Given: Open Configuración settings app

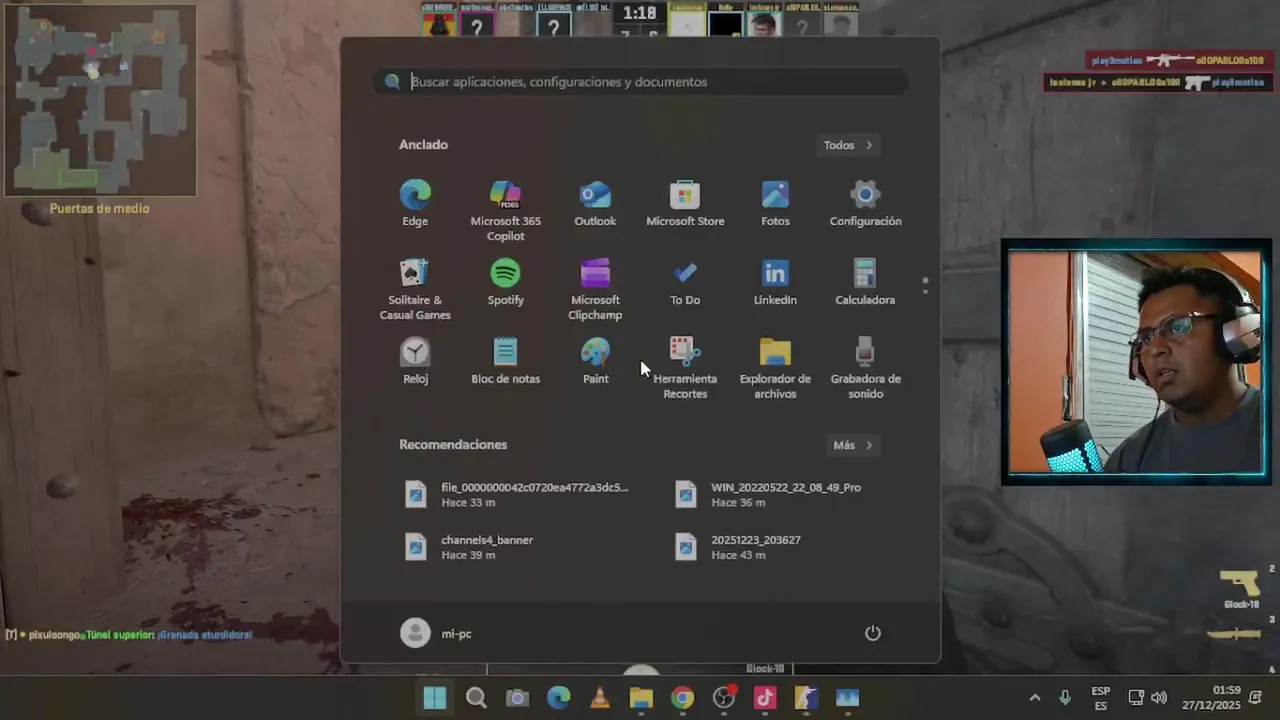Looking at the screenshot, I should tap(865, 204).
